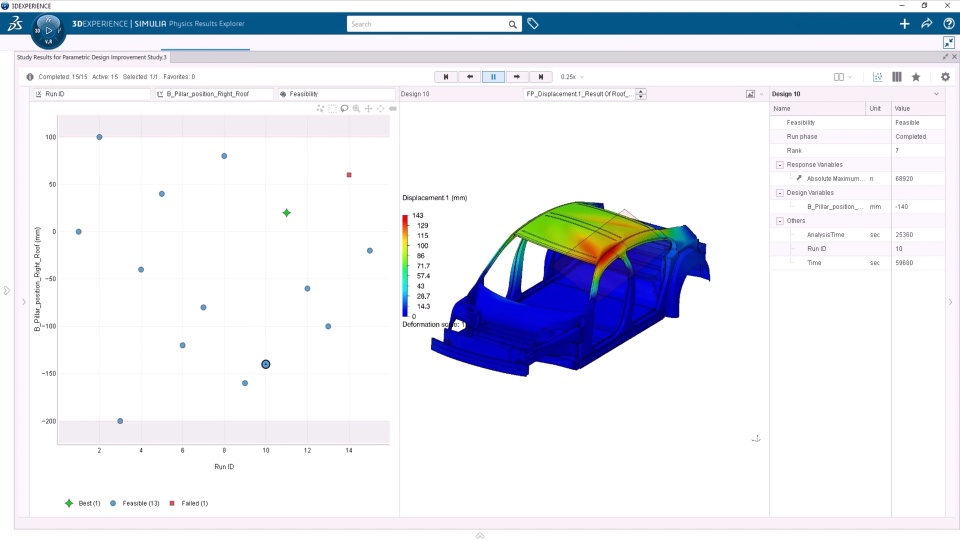This screenshot has height=540, width=960.
Task: Open the layout split view dropdown
Action: click(x=842, y=77)
